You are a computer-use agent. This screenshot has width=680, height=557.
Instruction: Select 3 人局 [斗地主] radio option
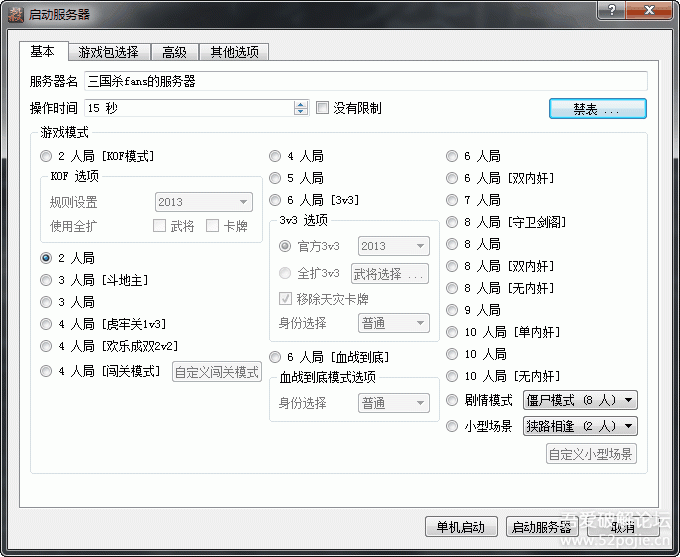click(x=47, y=280)
